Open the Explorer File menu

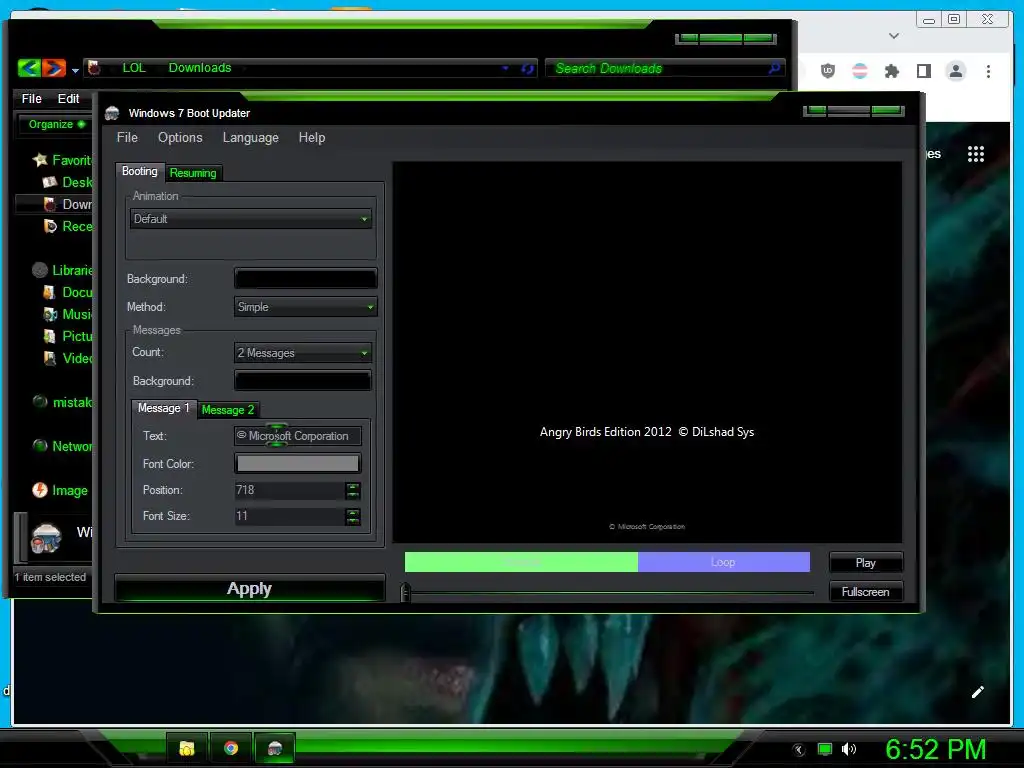(x=31, y=99)
